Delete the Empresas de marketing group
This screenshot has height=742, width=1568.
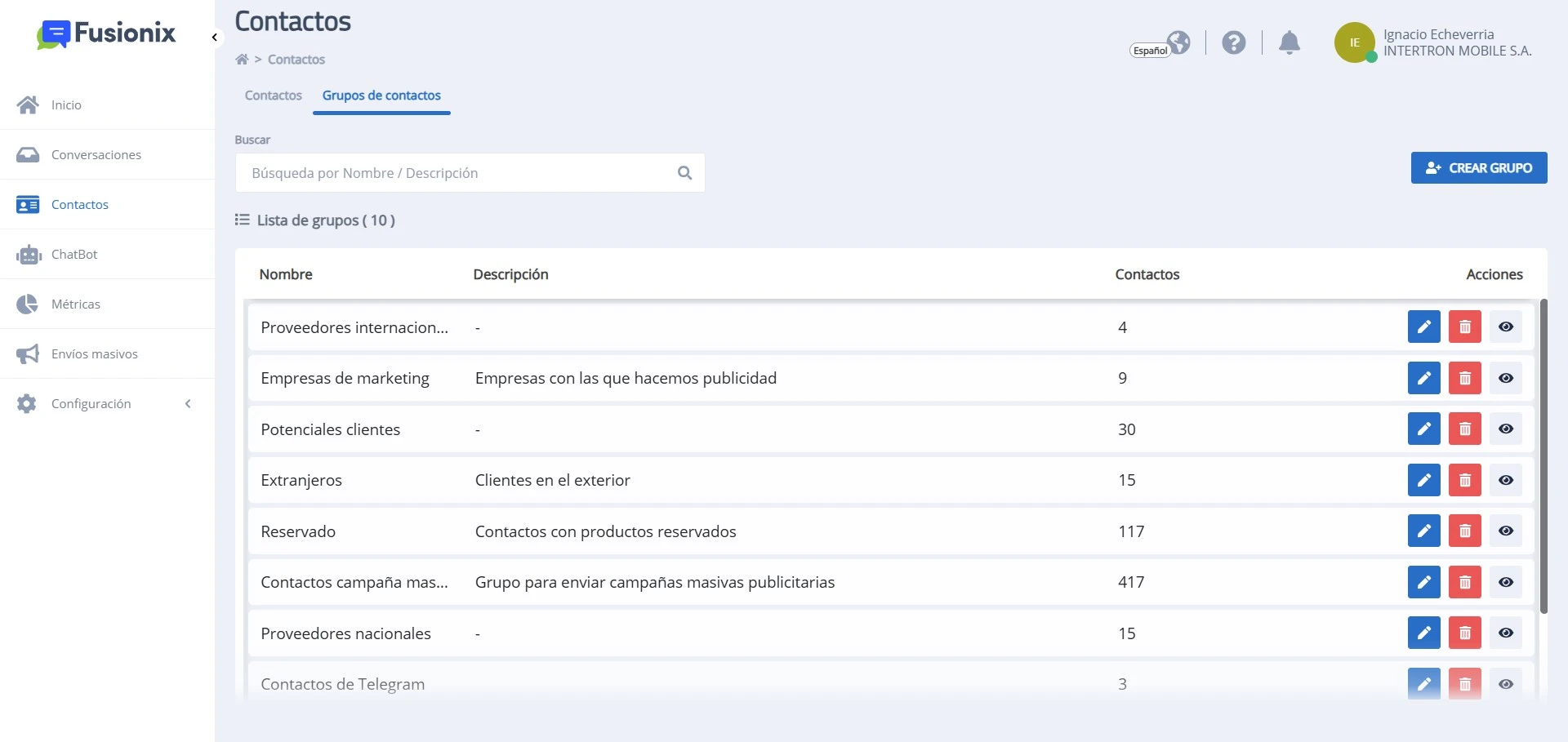point(1464,378)
